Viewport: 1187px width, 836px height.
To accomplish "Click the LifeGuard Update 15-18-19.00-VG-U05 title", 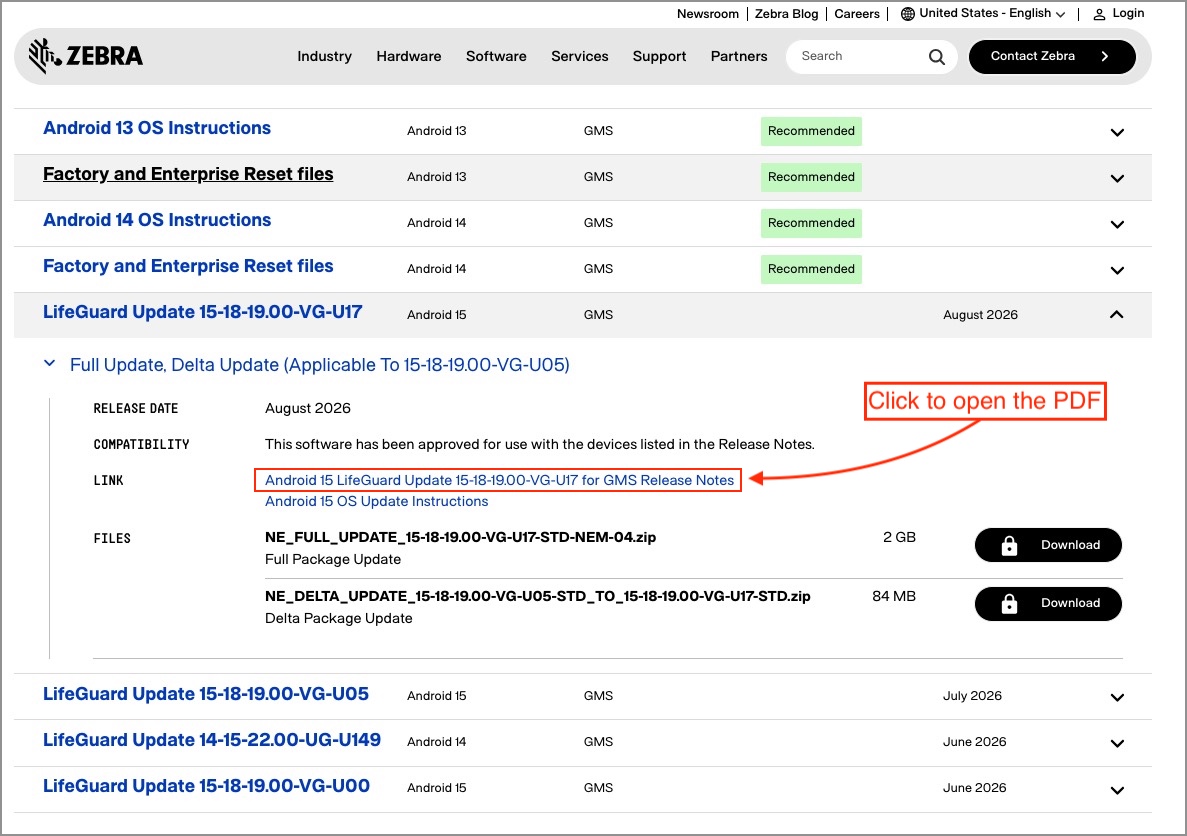I will click(206, 694).
